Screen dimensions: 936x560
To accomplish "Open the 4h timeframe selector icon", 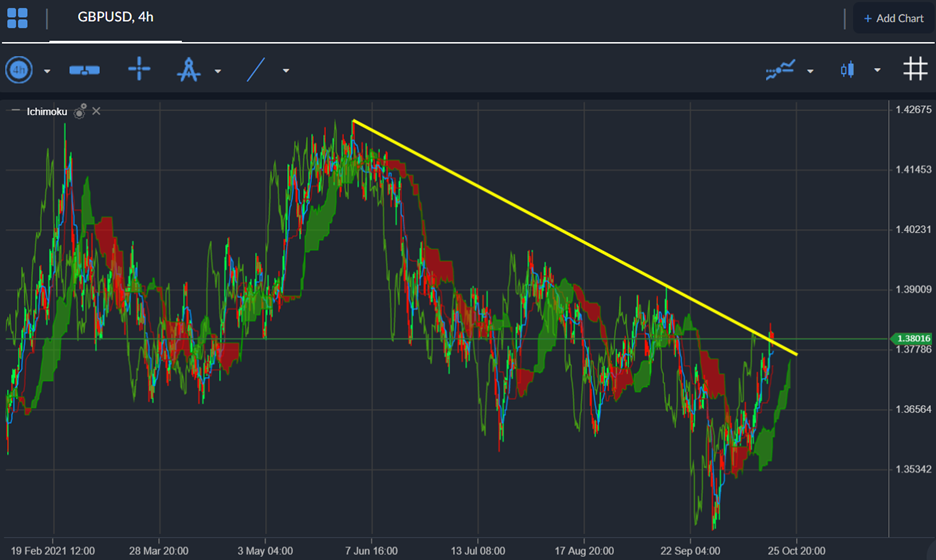I will (19, 70).
